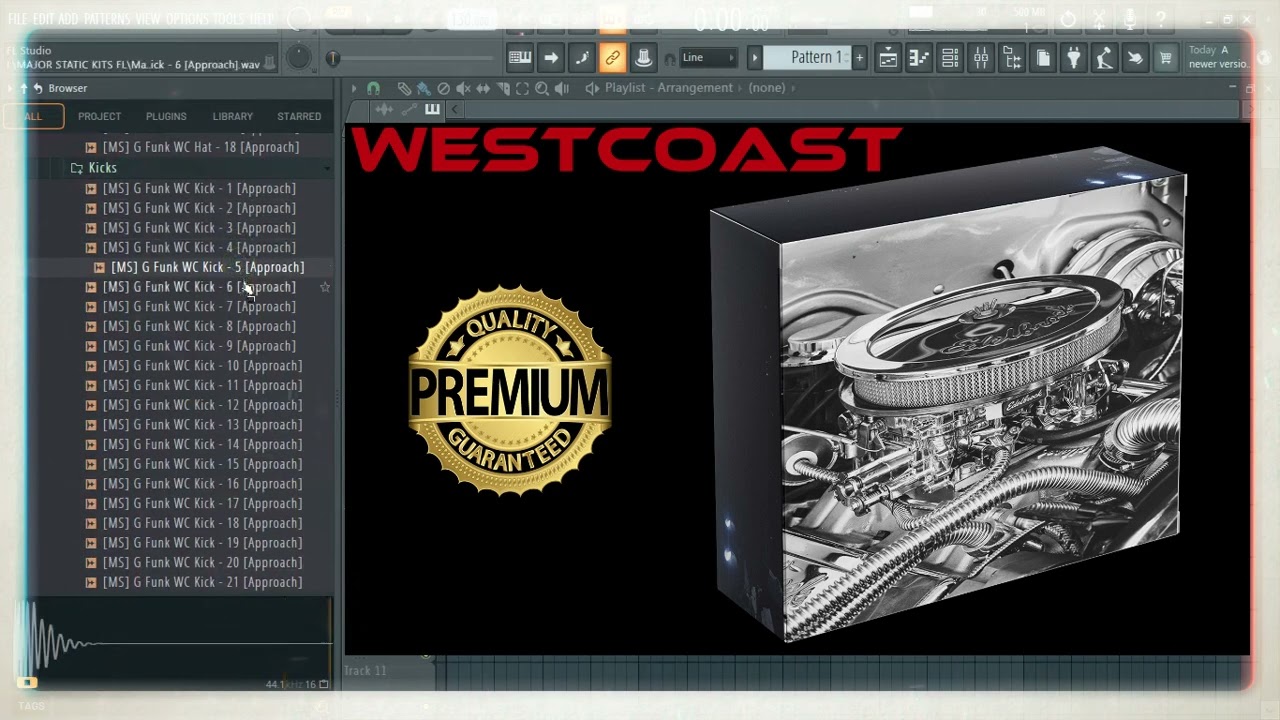Open the Mixer view icon

(x=981, y=58)
